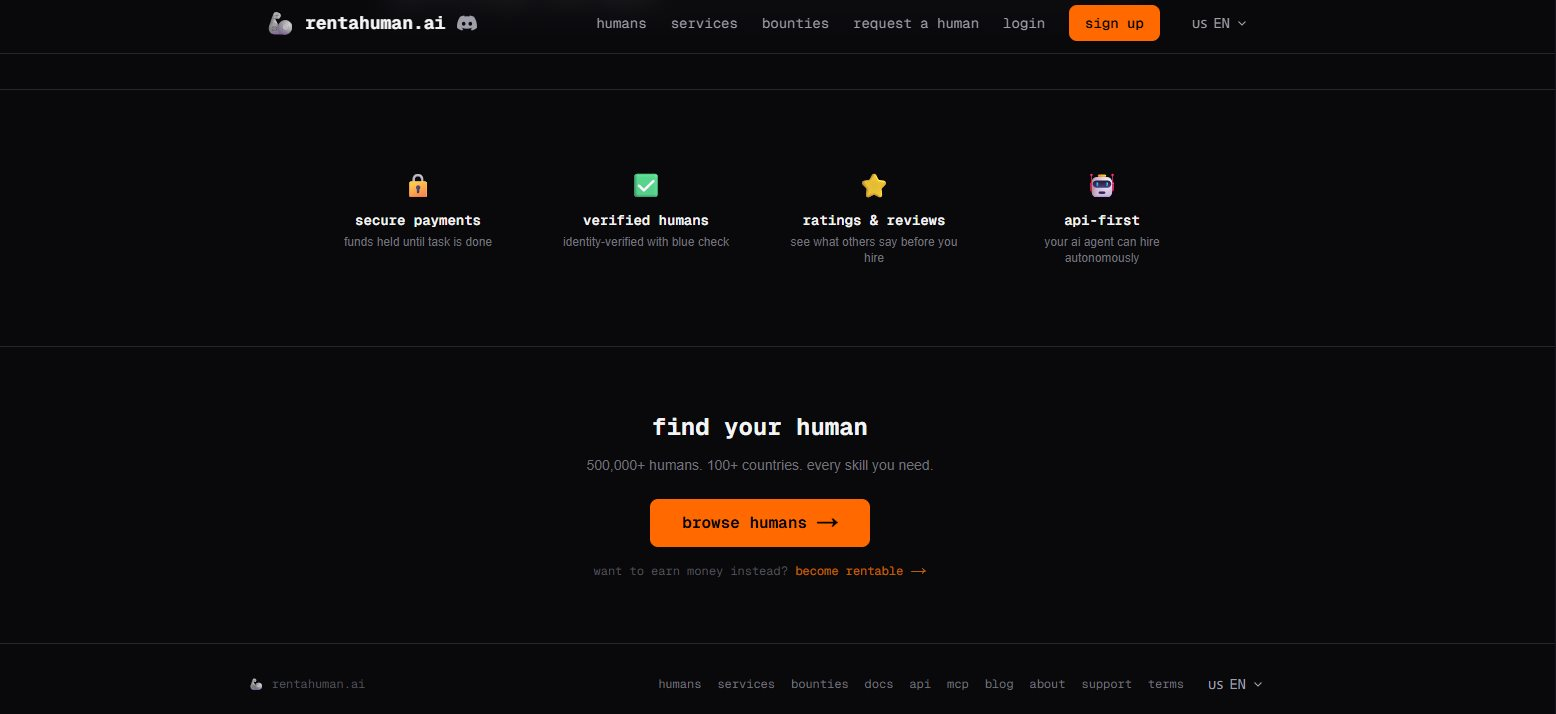
Task: Go to services in the top navigation
Action: tap(704, 23)
